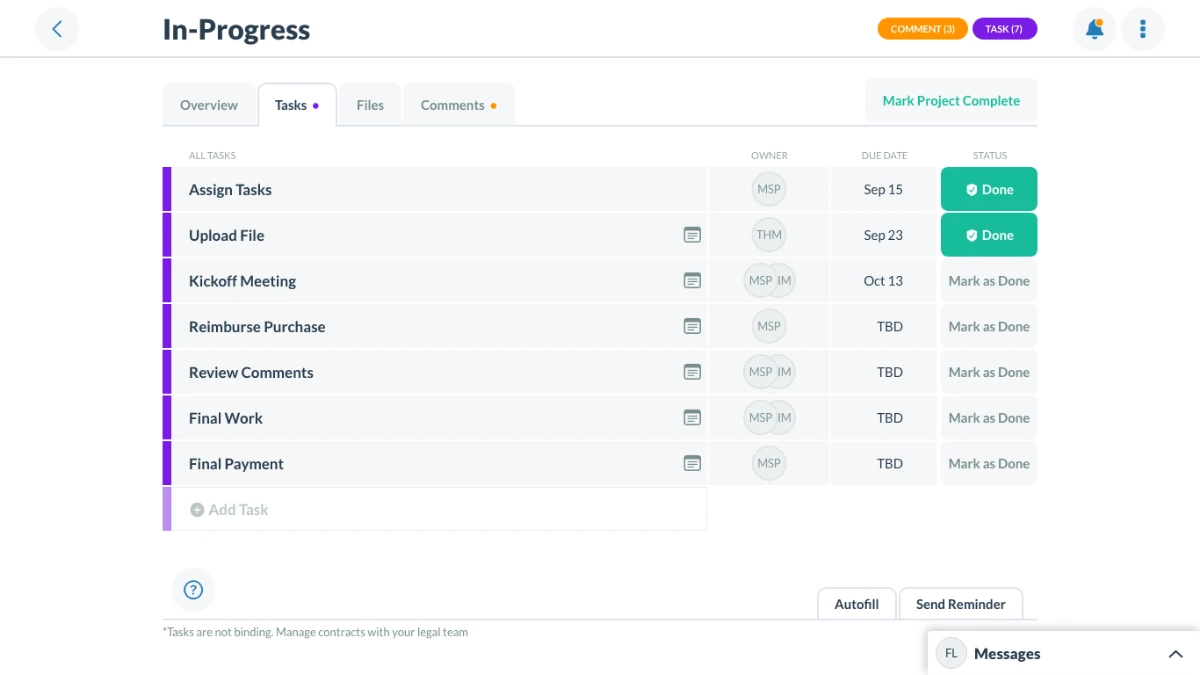This screenshot has width=1200, height=675.
Task: Open the notifications bell icon
Action: pos(1095,29)
